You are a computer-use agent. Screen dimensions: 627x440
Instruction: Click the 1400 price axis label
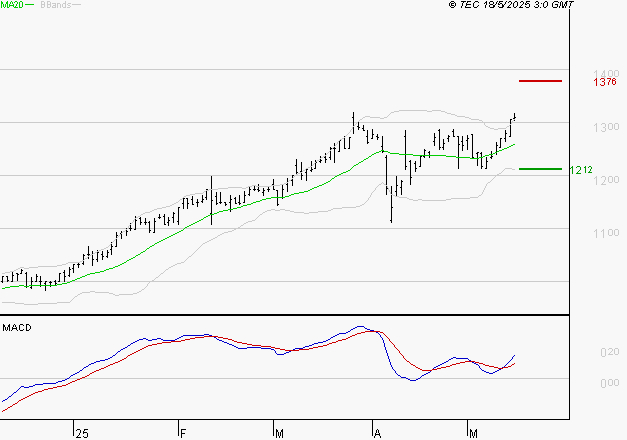(x=606, y=74)
